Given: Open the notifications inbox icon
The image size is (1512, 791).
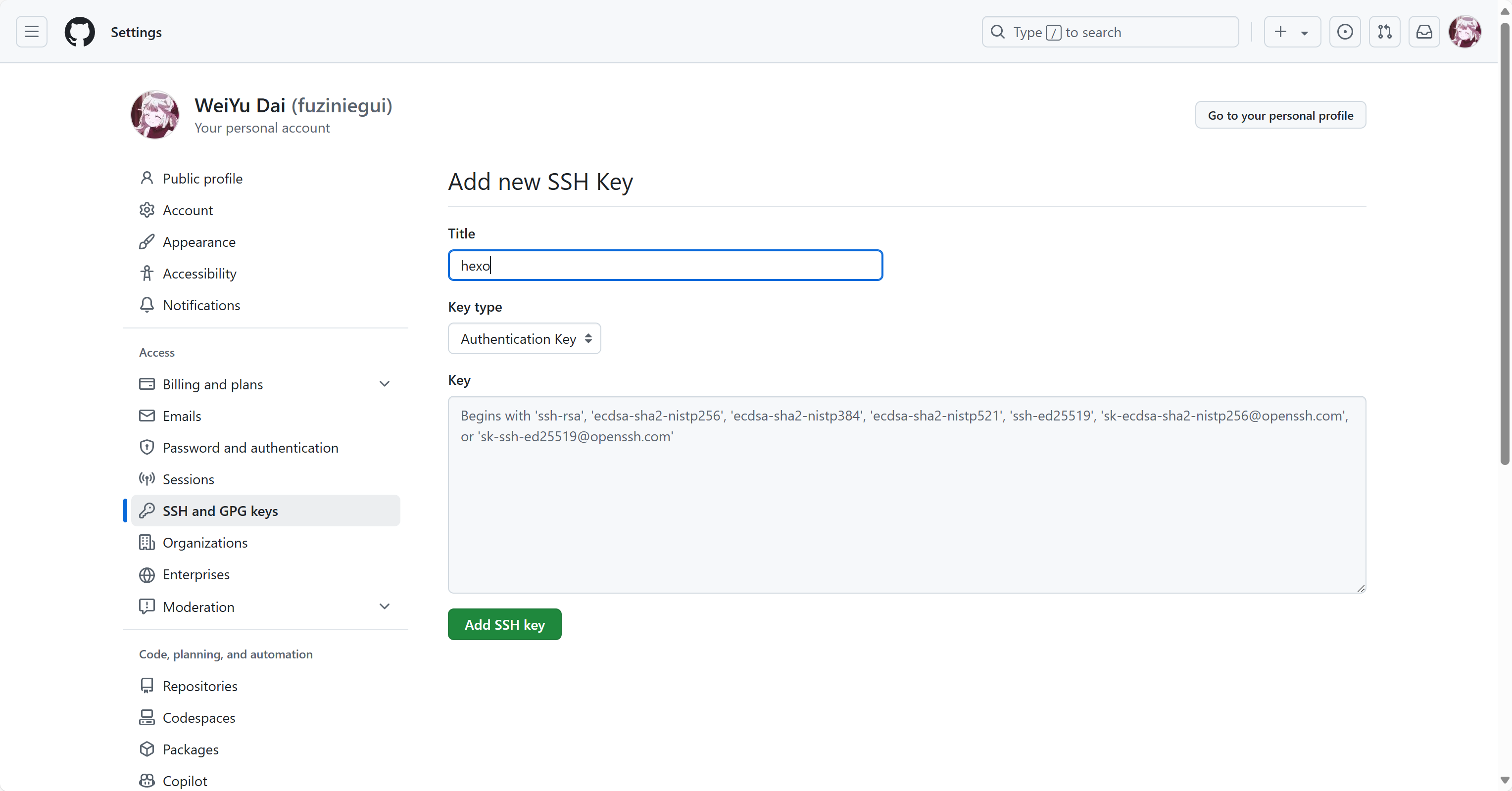Looking at the screenshot, I should click(1424, 32).
